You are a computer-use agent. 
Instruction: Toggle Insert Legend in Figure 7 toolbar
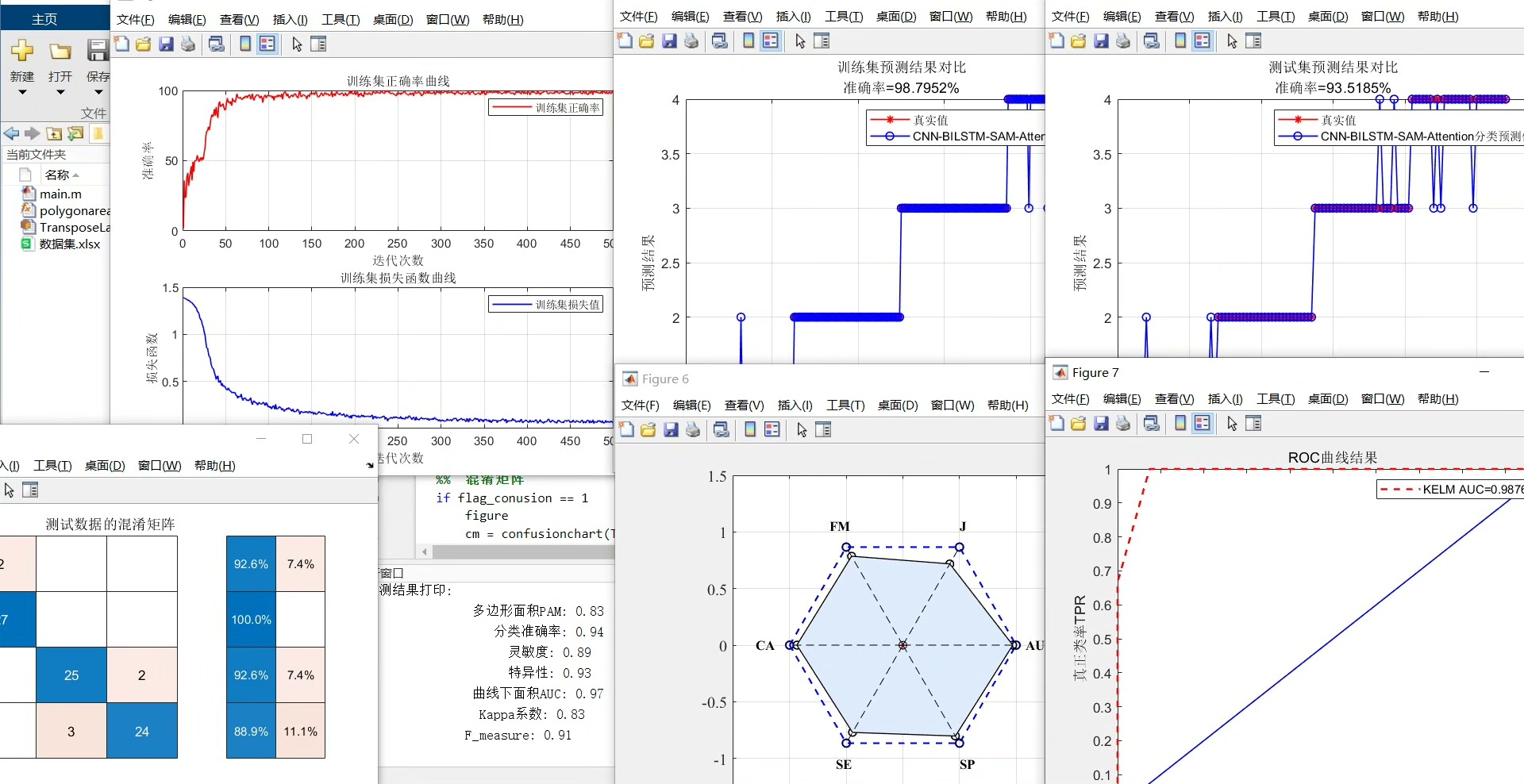(x=1203, y=424)
